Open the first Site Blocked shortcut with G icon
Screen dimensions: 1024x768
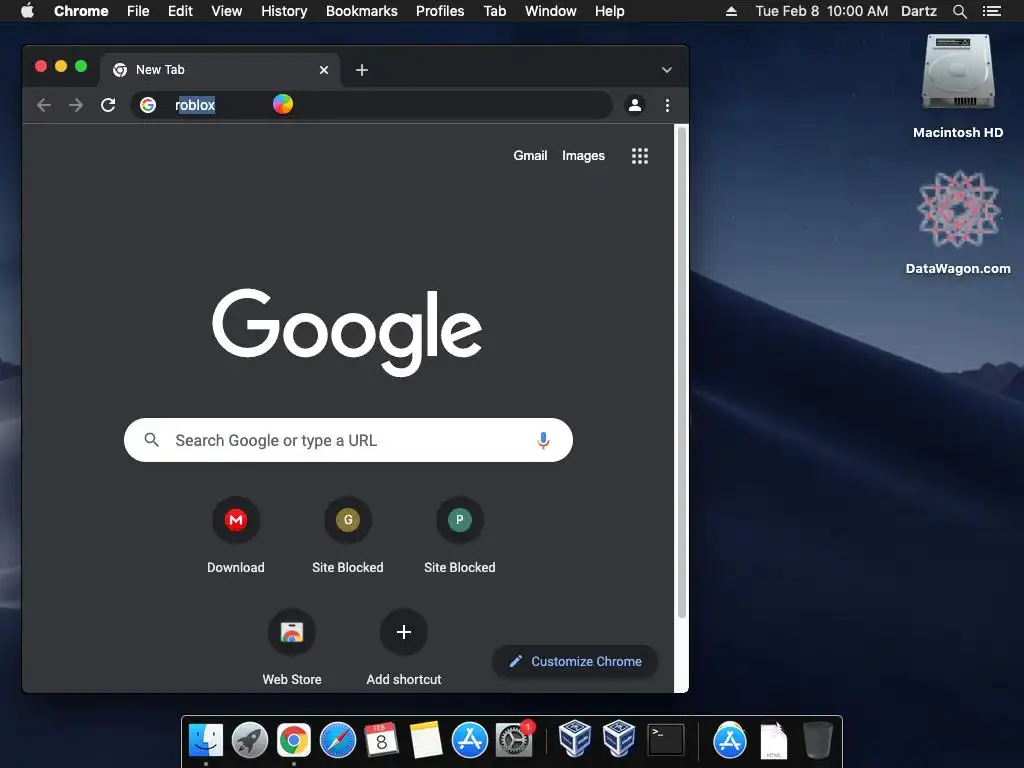point(347,536)
